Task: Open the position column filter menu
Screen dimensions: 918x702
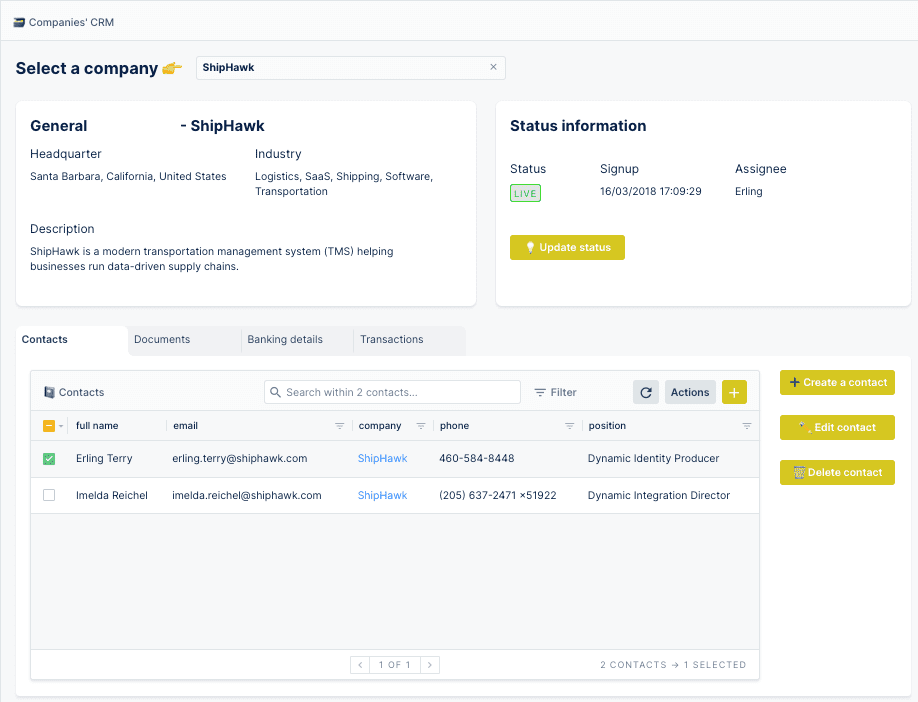Action: click(746, 426)
